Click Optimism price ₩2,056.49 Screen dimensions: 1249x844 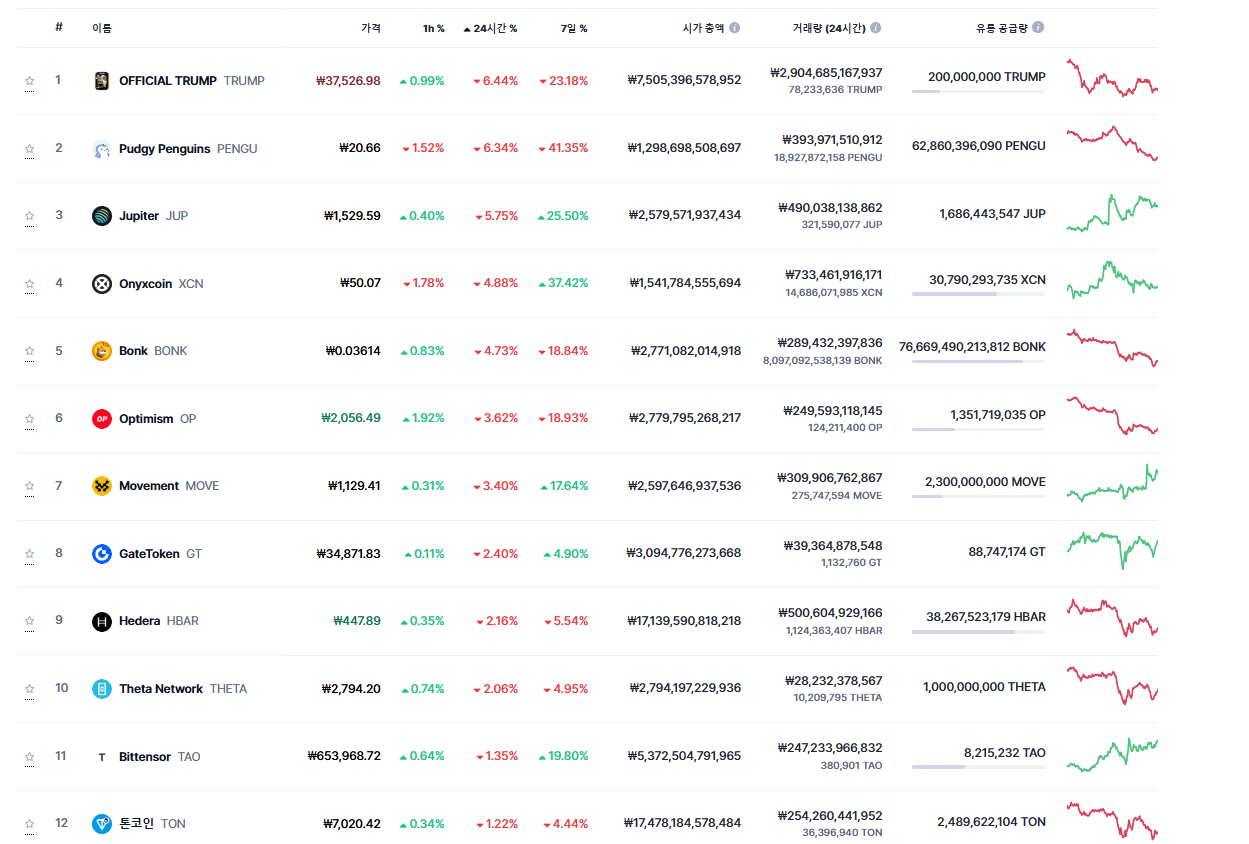pyautogui.click(x=351, y=419)
